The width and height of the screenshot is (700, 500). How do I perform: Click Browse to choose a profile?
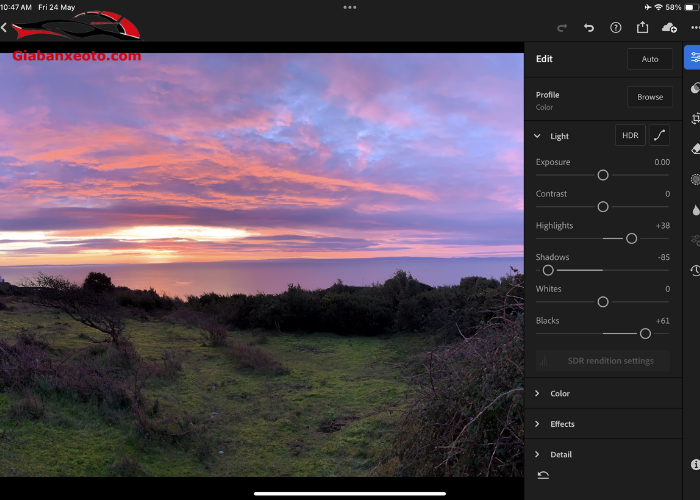(650, 97)
